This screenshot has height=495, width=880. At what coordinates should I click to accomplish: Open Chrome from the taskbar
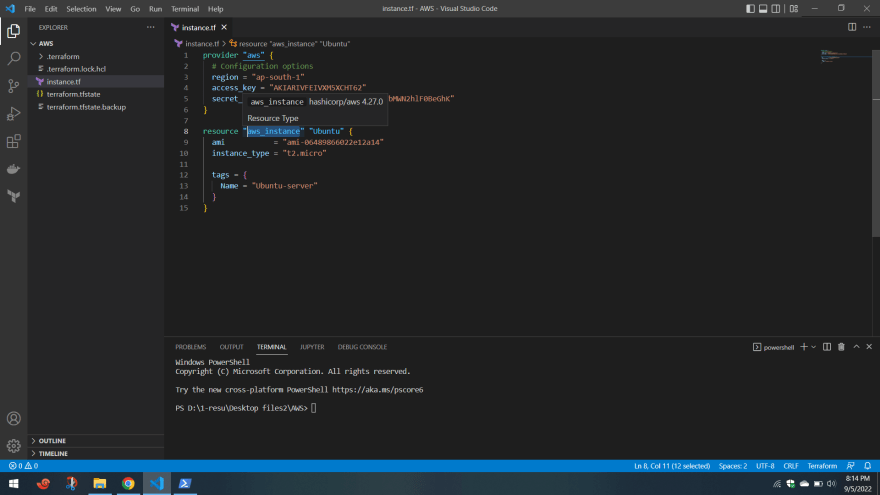129,483
